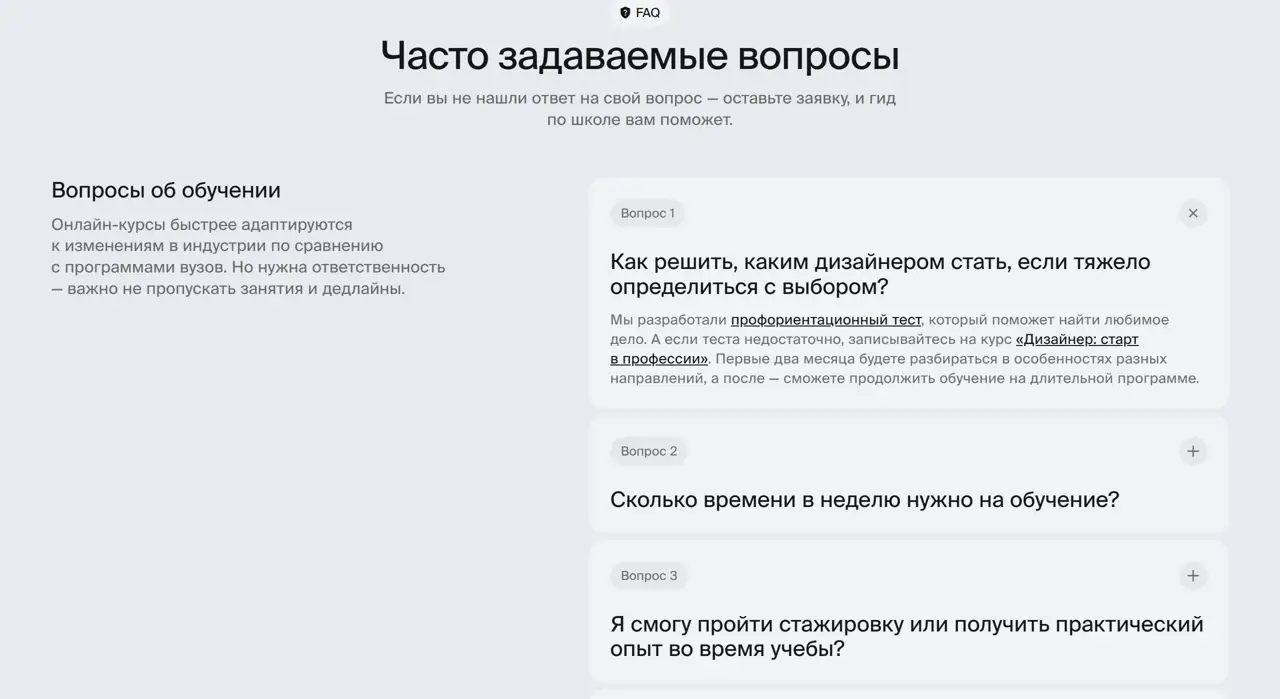The height and width of the screenshot is (699, 1280).
Task: Select the Вопрос 1 label tag
Action: point(647,213)
